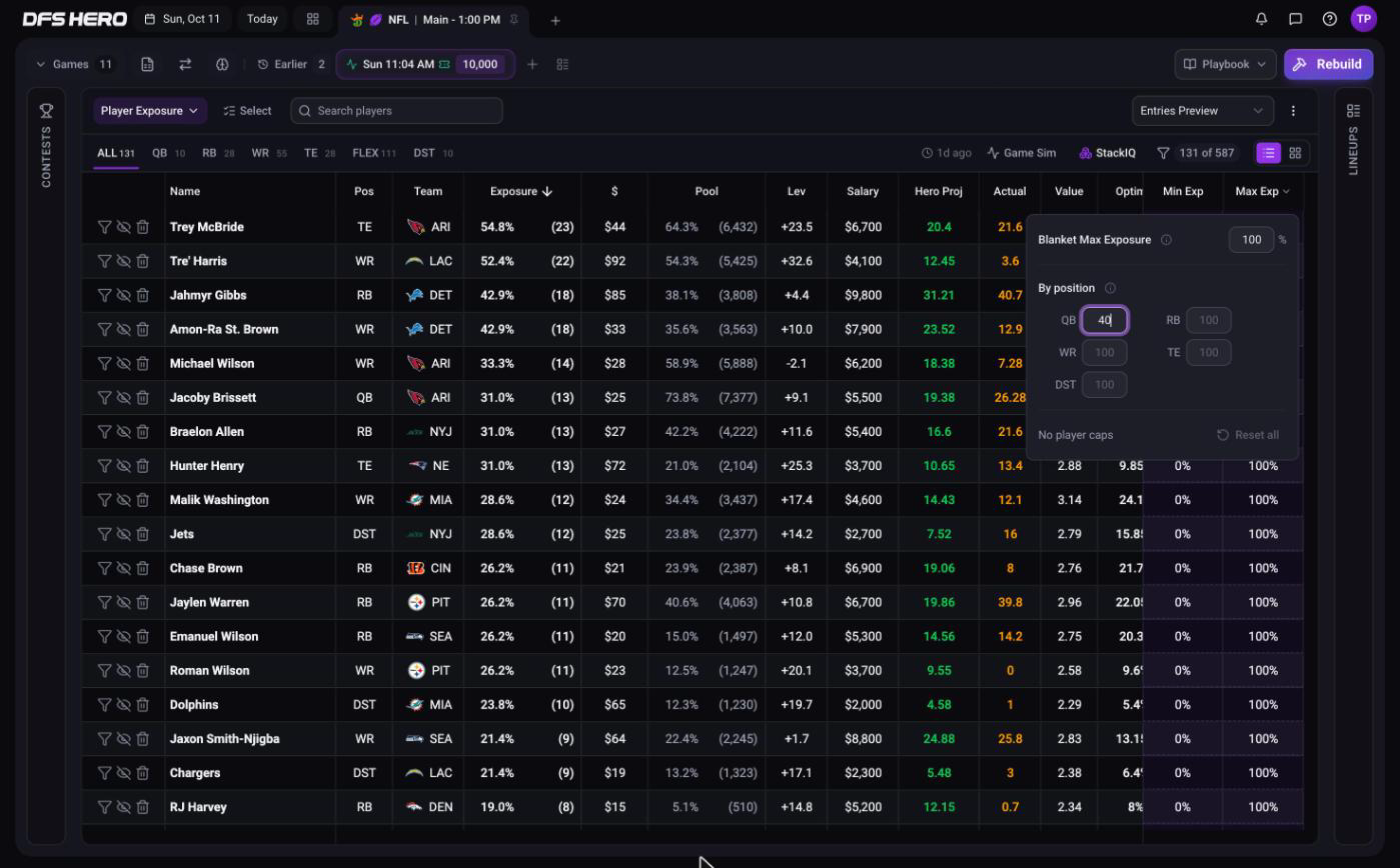
Task: Switch to grid view layout
Action: pos(1295,153)
